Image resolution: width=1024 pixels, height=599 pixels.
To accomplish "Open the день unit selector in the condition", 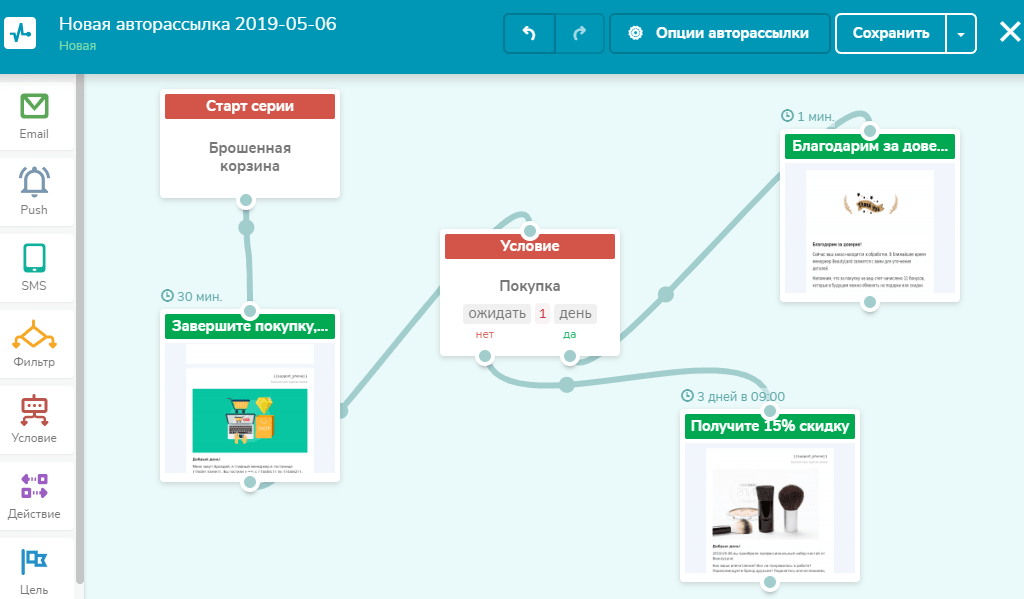I will 577,313.
